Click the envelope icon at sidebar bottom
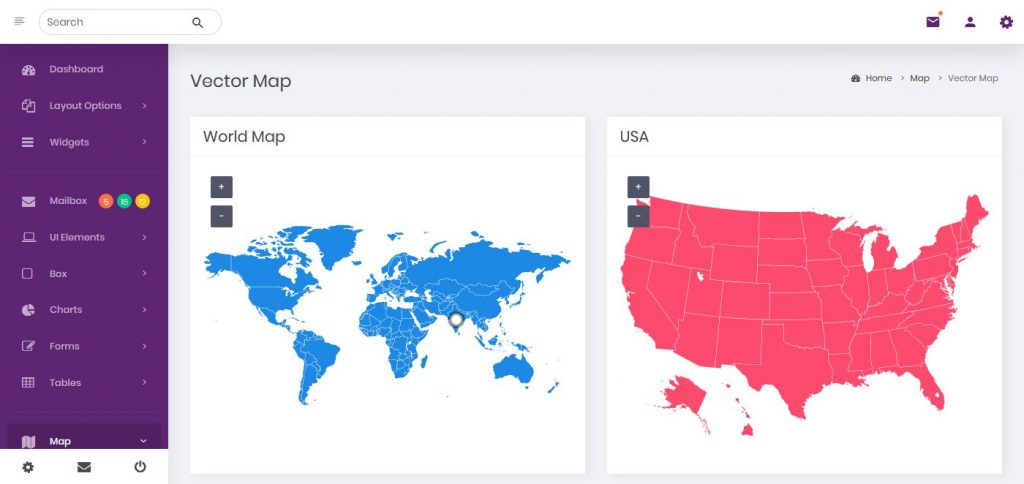 84,467
